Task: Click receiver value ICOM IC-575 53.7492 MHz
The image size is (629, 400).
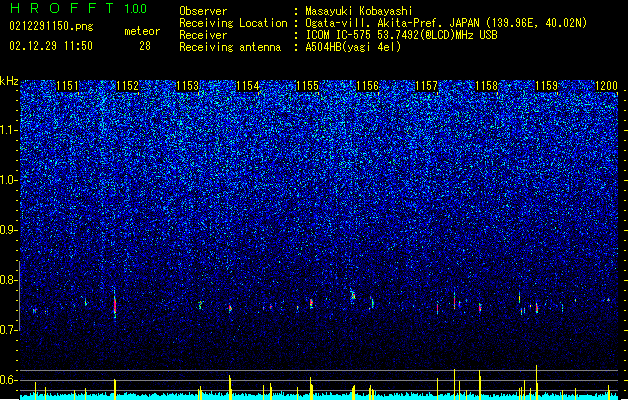Action: coord(401,35)
